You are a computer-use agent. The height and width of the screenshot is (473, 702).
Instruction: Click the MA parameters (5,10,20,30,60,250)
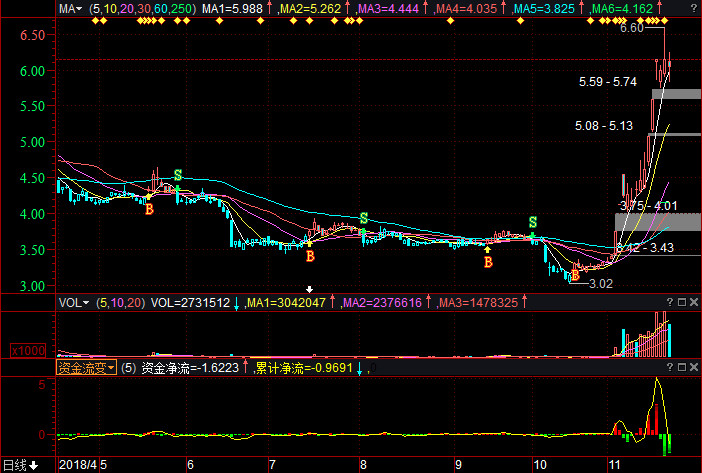coord(141,9)
